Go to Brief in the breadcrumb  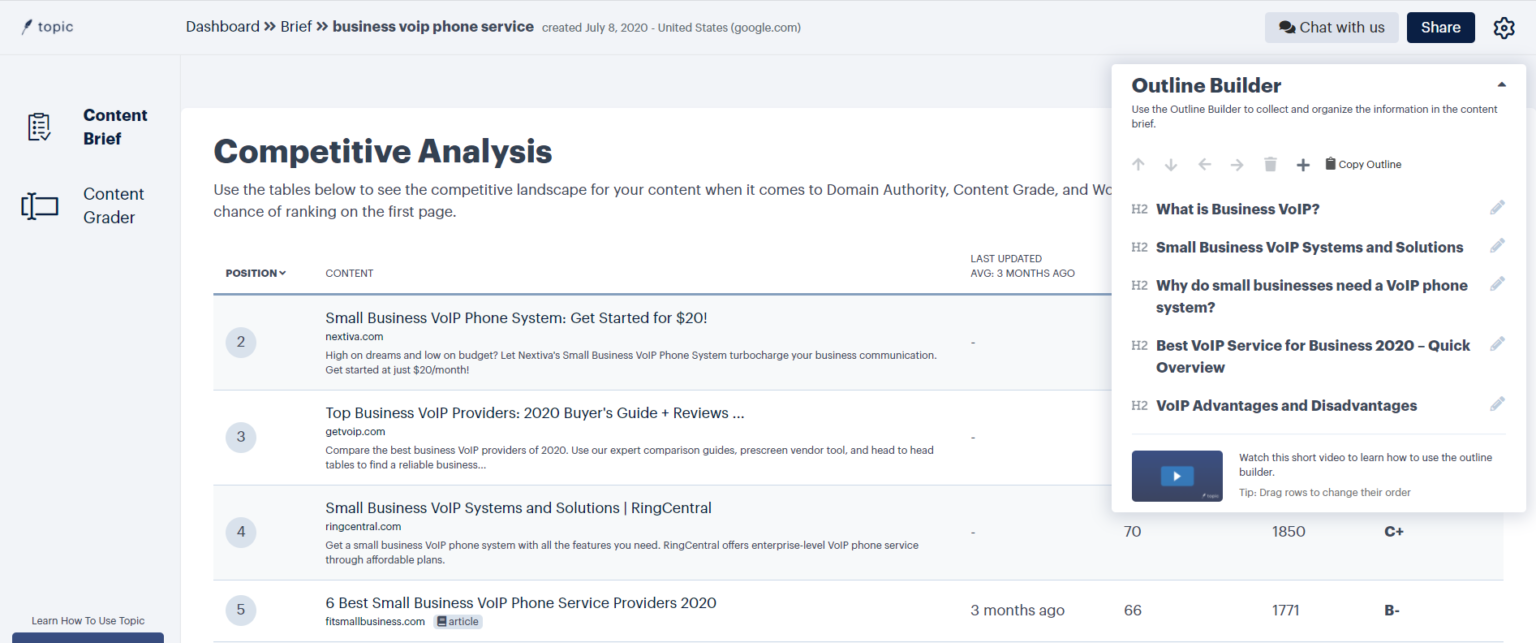pyautogui.click(x=296, y=27)
